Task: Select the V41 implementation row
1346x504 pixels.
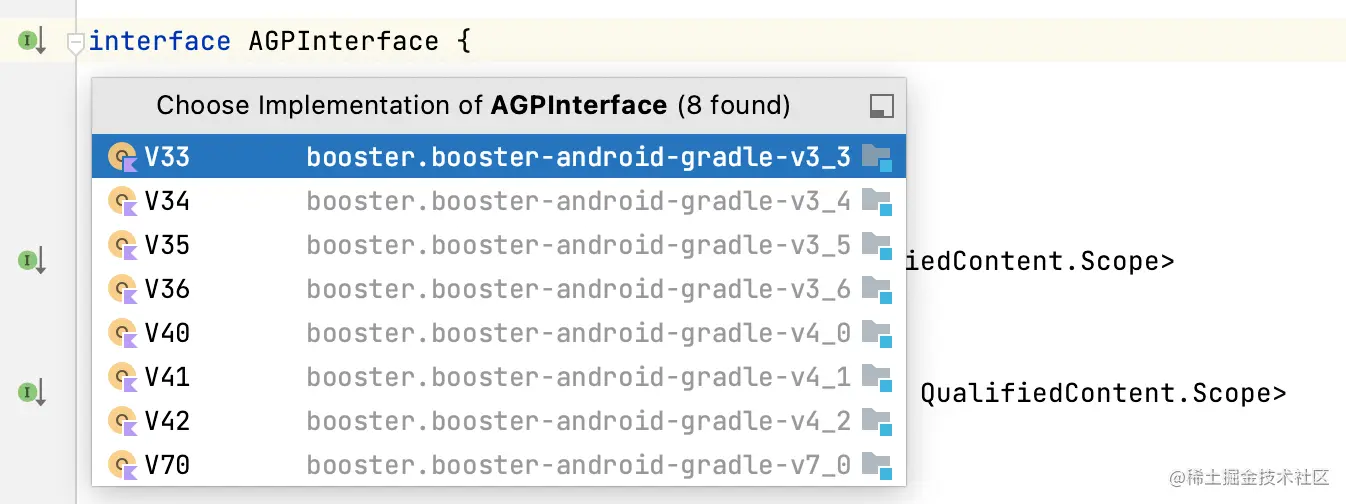Action: [x=499, y=377]
